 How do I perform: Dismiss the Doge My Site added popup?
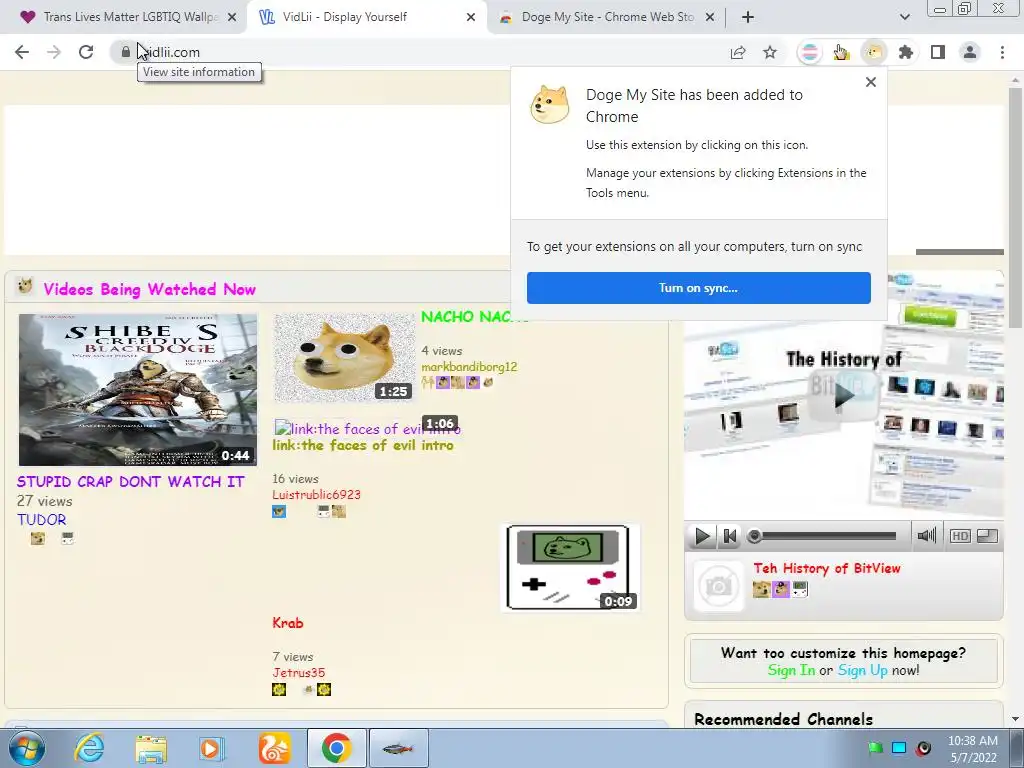871,82
